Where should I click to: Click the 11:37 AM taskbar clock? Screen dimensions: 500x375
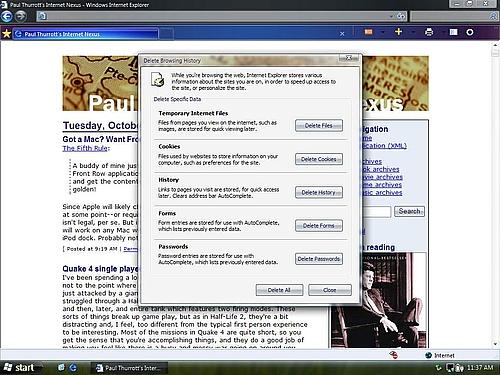(x=480, y=367)
